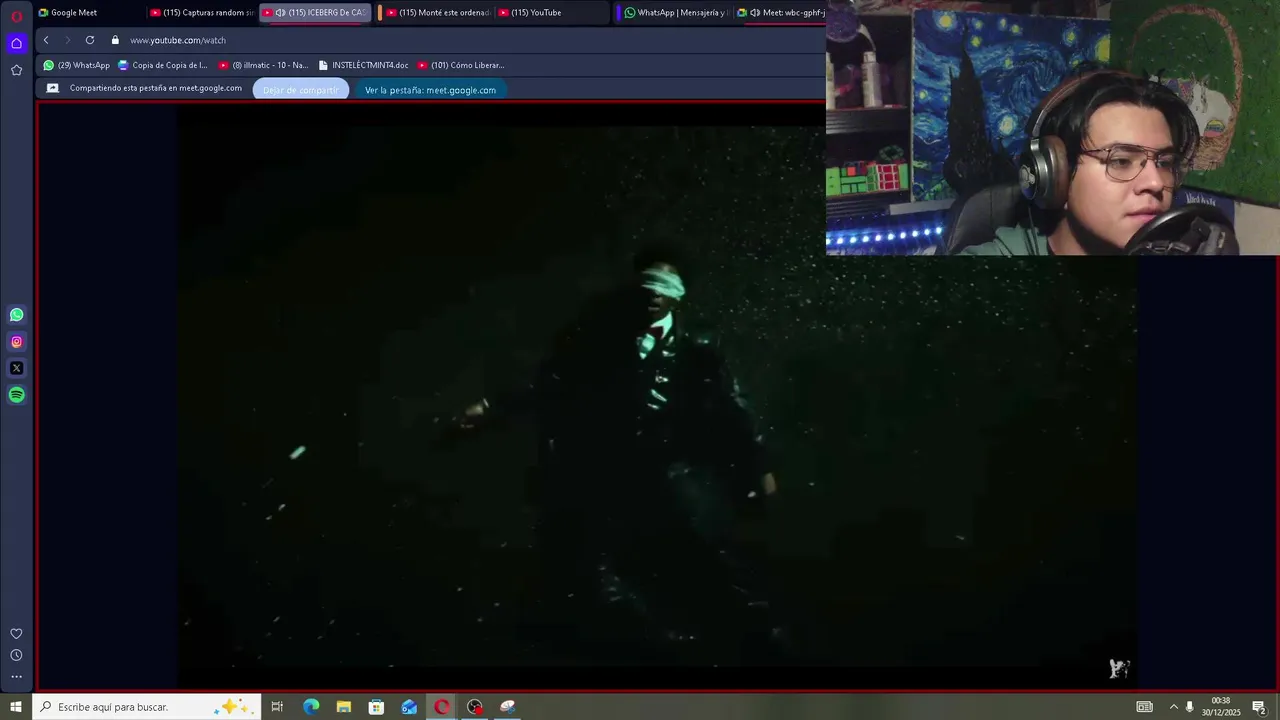1280x720 pixels.
Task: Switch to WhatsApp Mensajería tab
Action: click(675, 13)
